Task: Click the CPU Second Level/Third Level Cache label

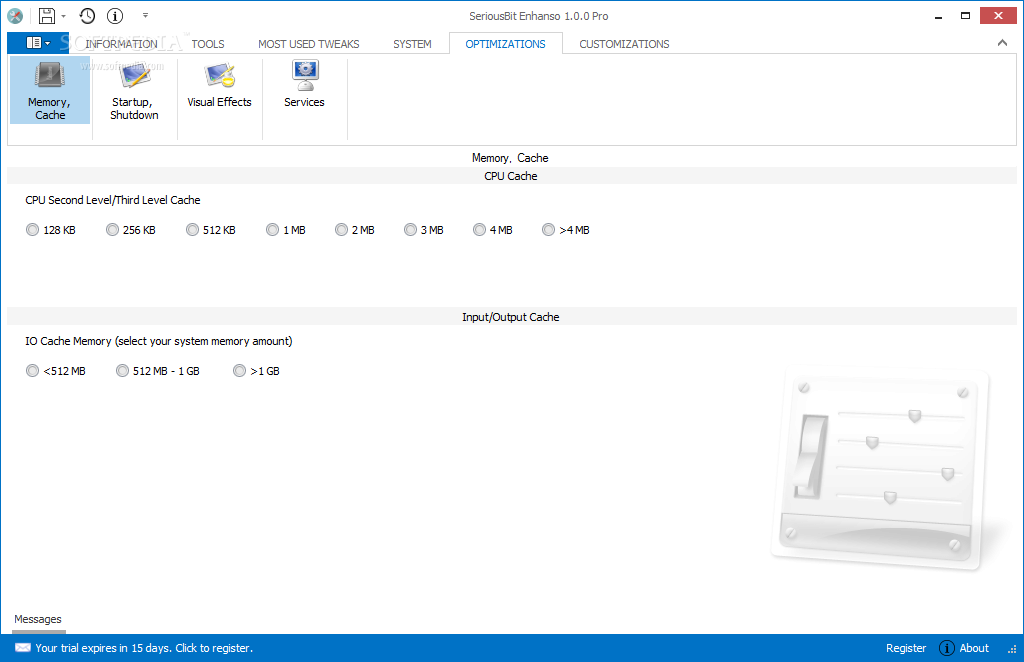Action: pos(112,200)
